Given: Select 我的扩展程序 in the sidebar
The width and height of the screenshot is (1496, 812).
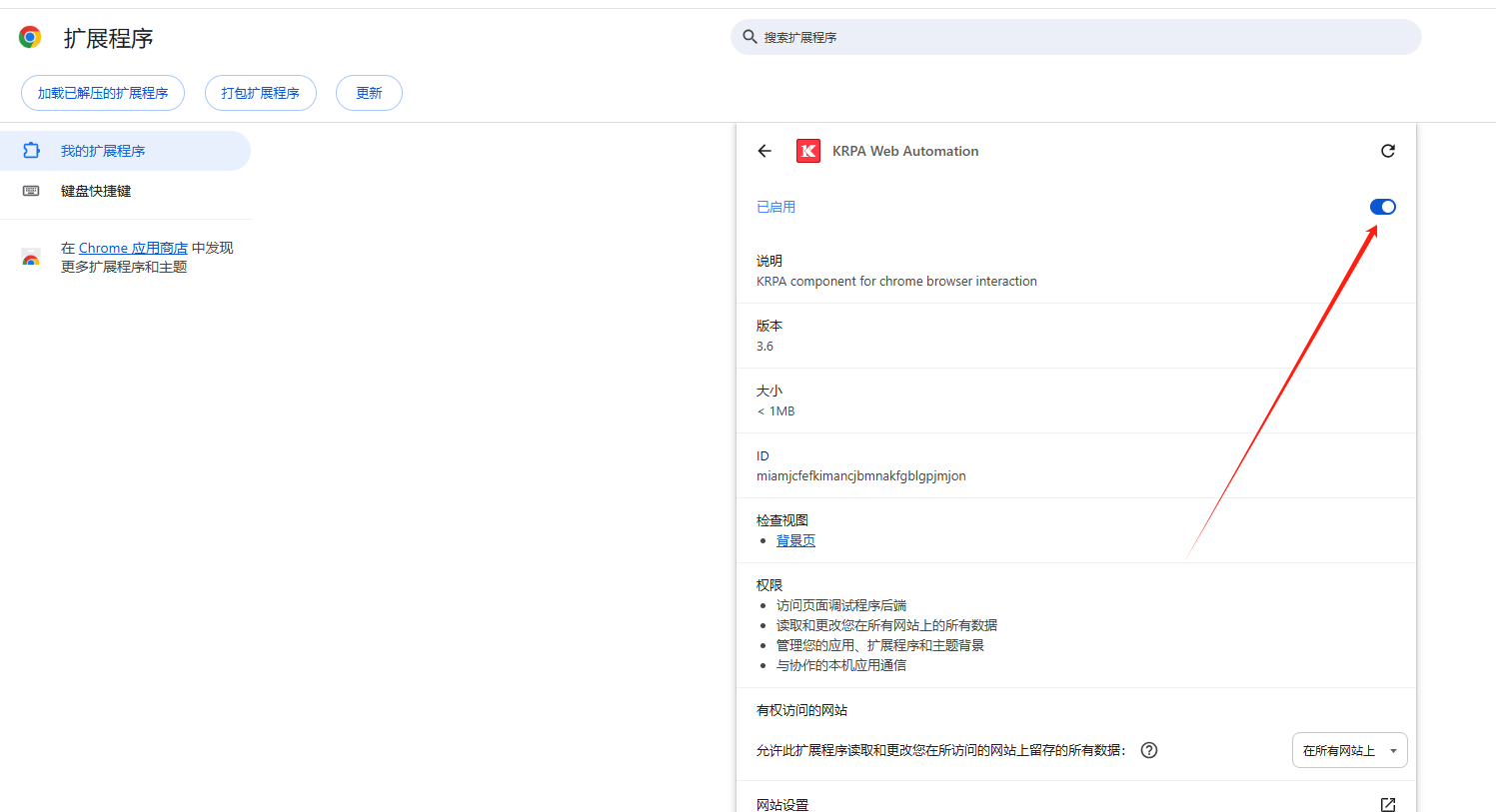Looking at the screenshot, I should coord(125,151).
